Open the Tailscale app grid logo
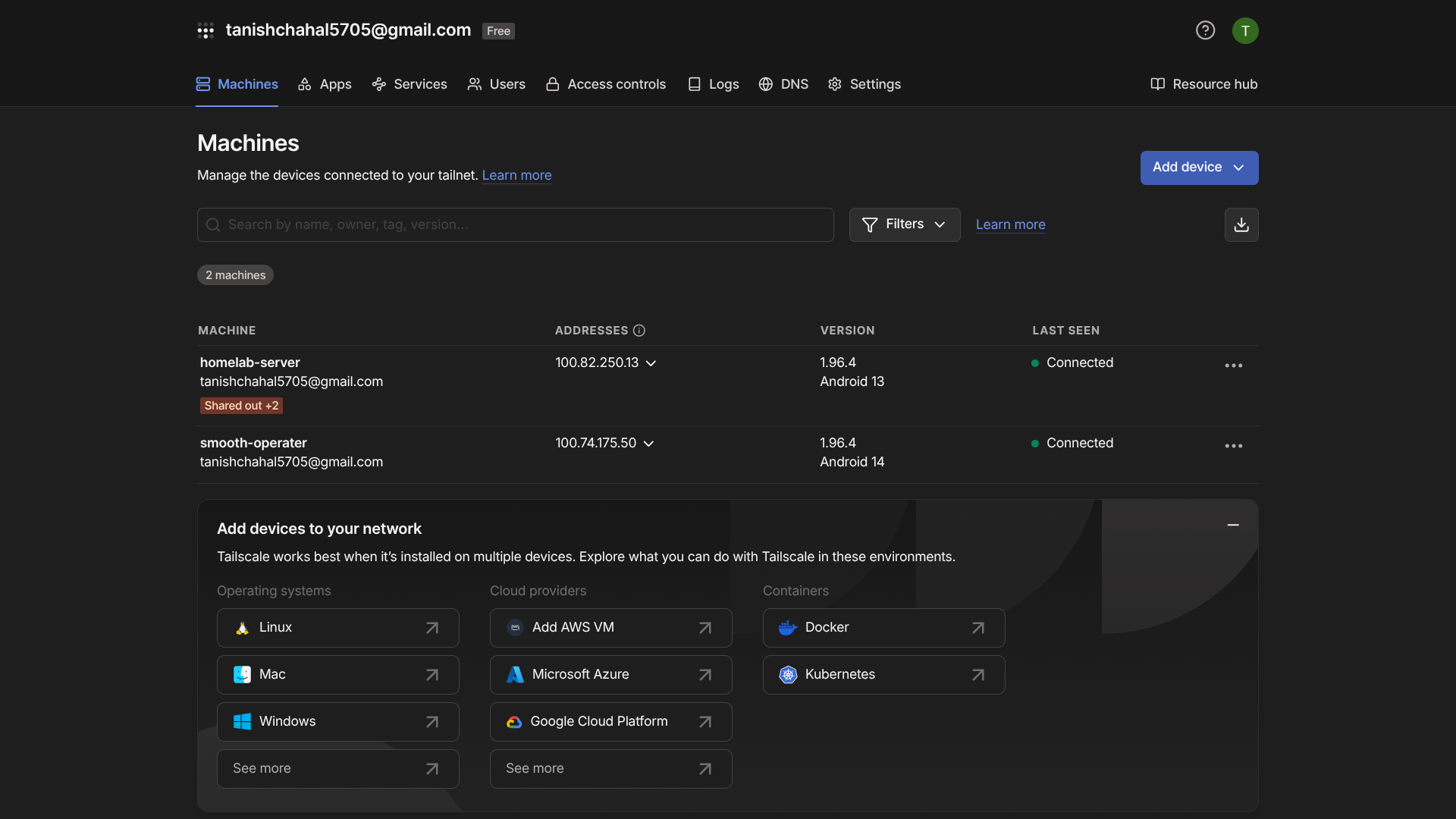Viewport: 1456px width, 819px height. coord(206,30)
